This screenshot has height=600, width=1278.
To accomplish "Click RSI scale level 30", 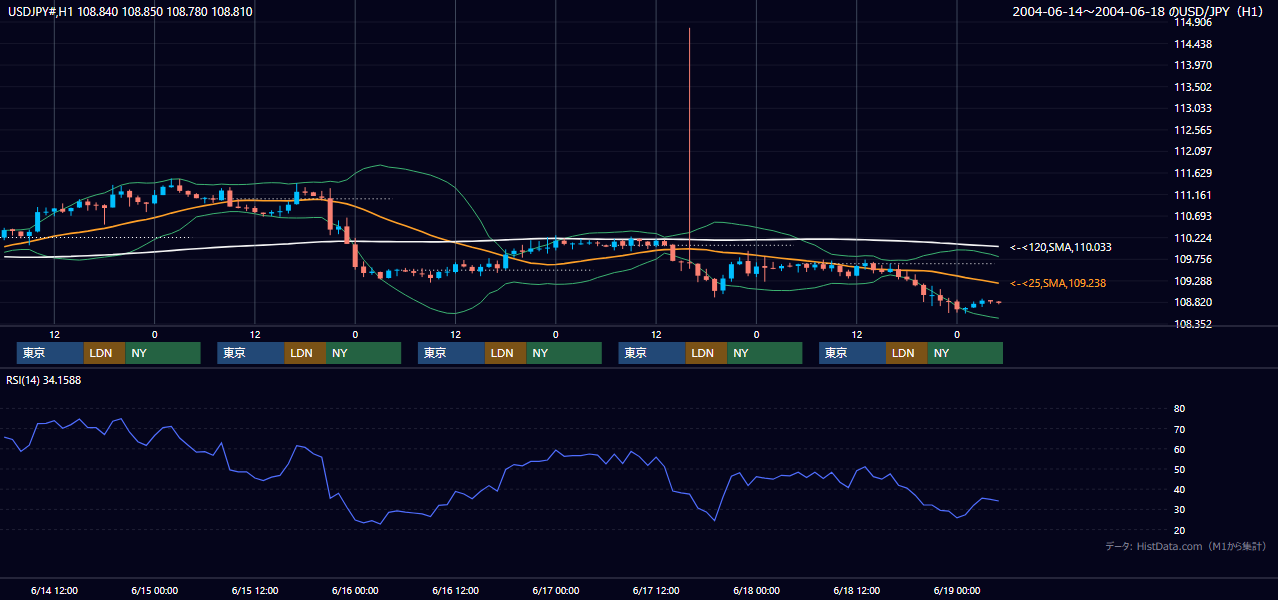I will [1180, 509].
